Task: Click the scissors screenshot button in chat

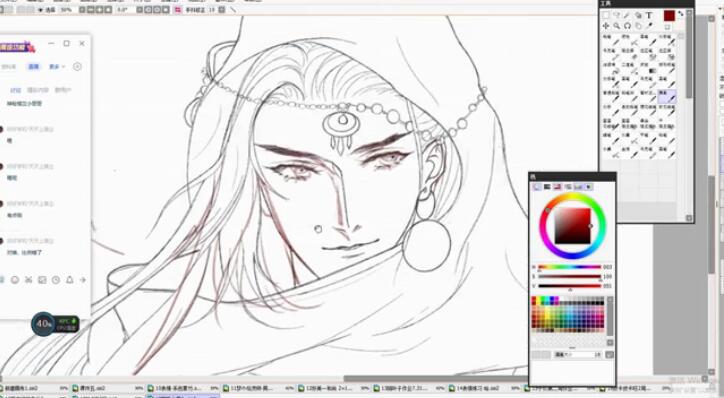Action: 29,280
